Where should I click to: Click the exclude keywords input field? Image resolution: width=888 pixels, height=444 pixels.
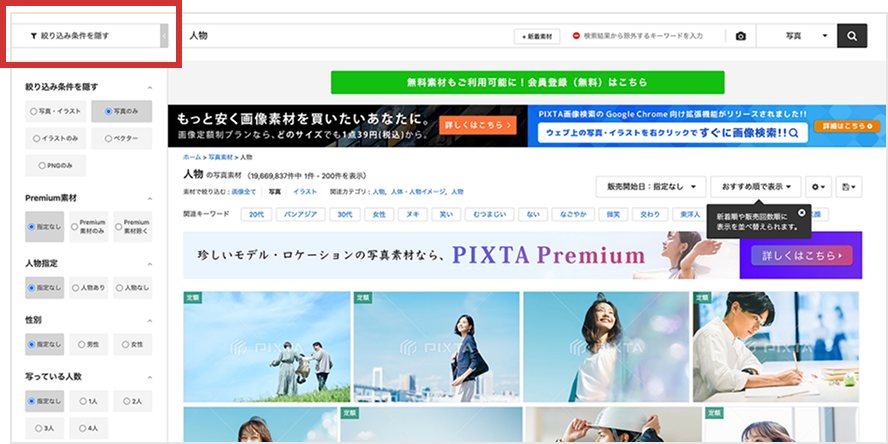point(643,36)
